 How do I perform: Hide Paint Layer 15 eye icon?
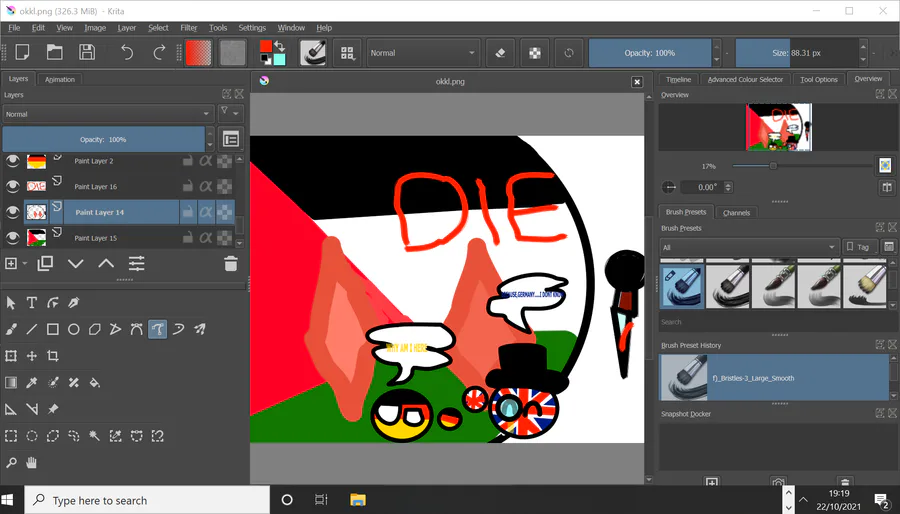point(13,237)
